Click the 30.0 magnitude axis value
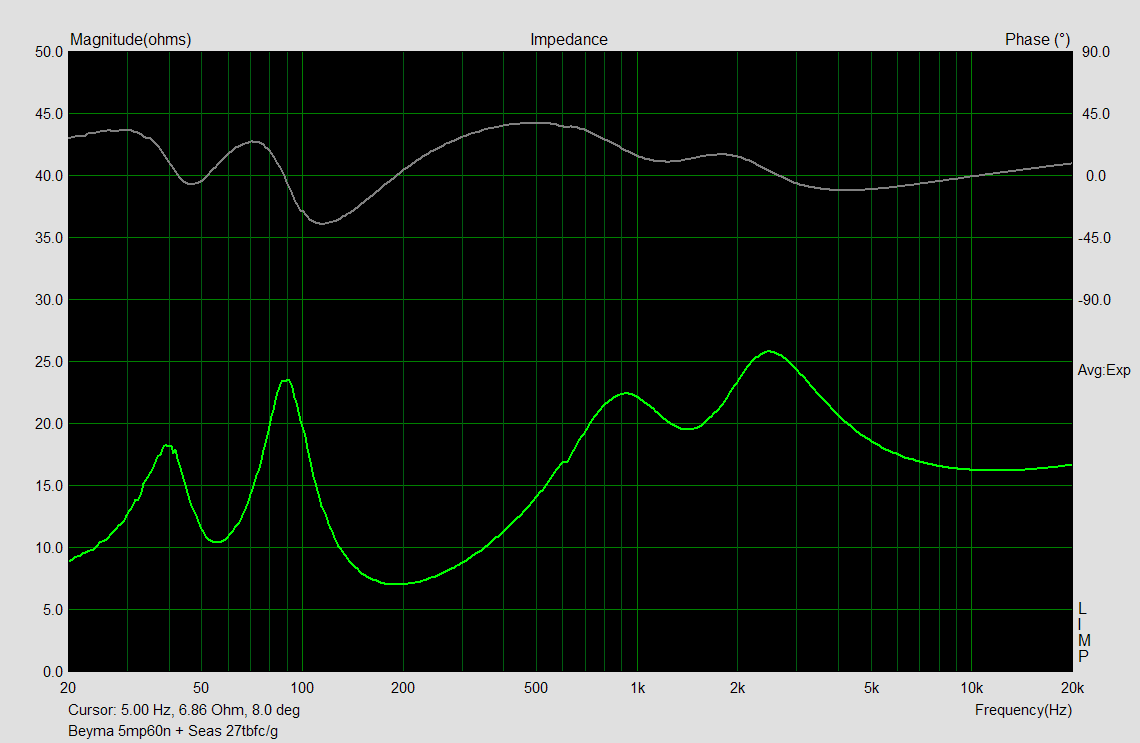 [49, 300]
